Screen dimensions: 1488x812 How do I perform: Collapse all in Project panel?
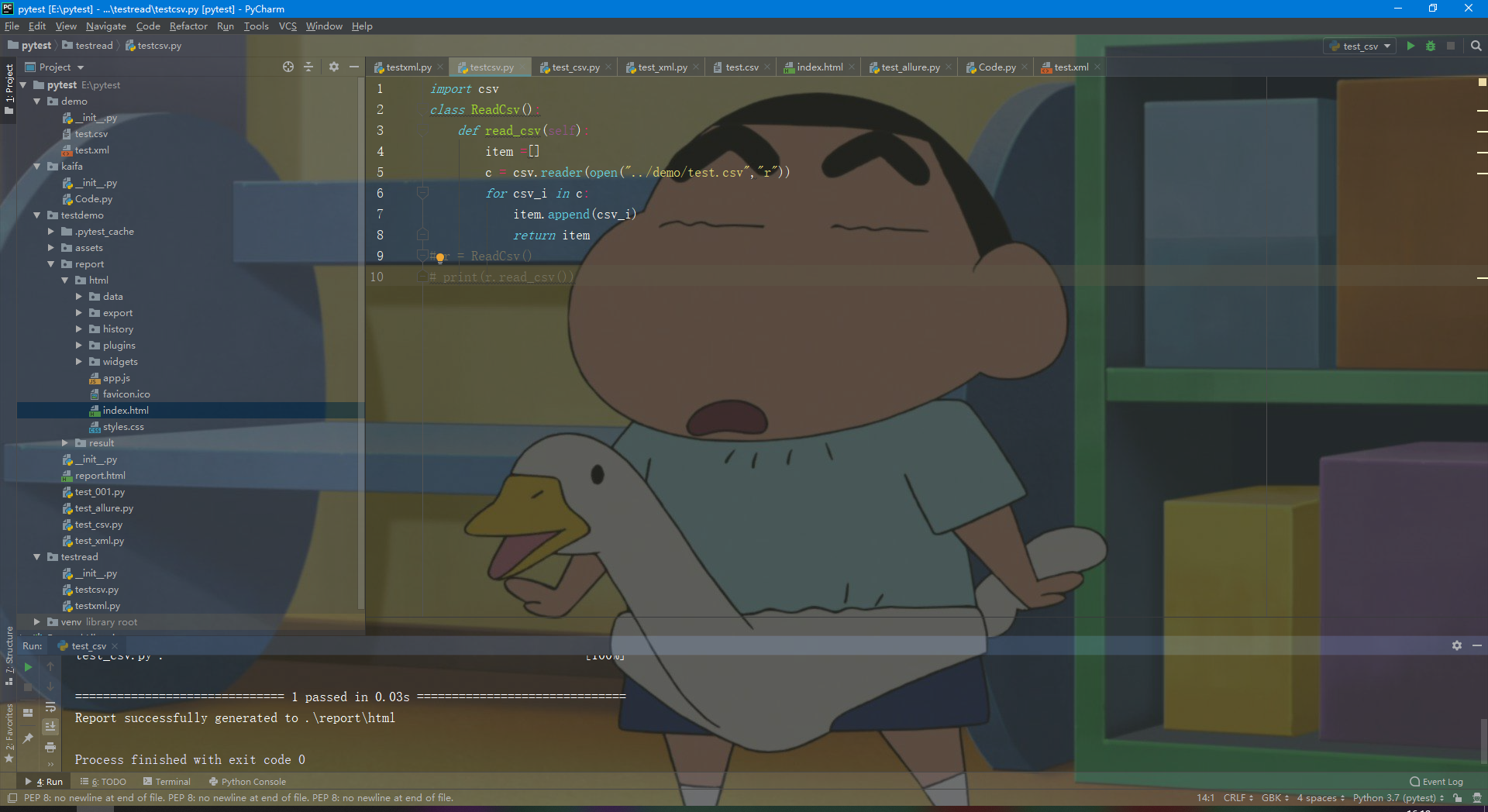308,67
